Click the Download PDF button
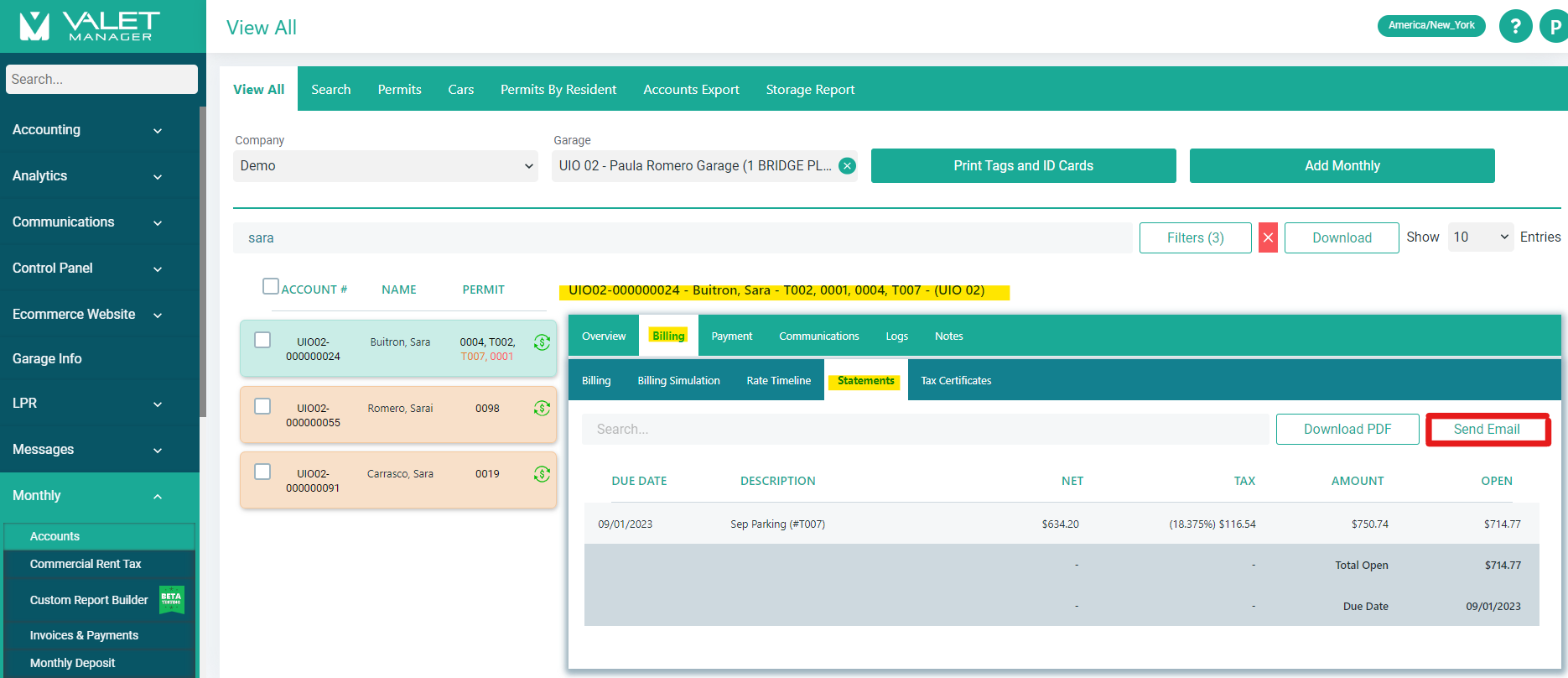 click(1347, 430)
